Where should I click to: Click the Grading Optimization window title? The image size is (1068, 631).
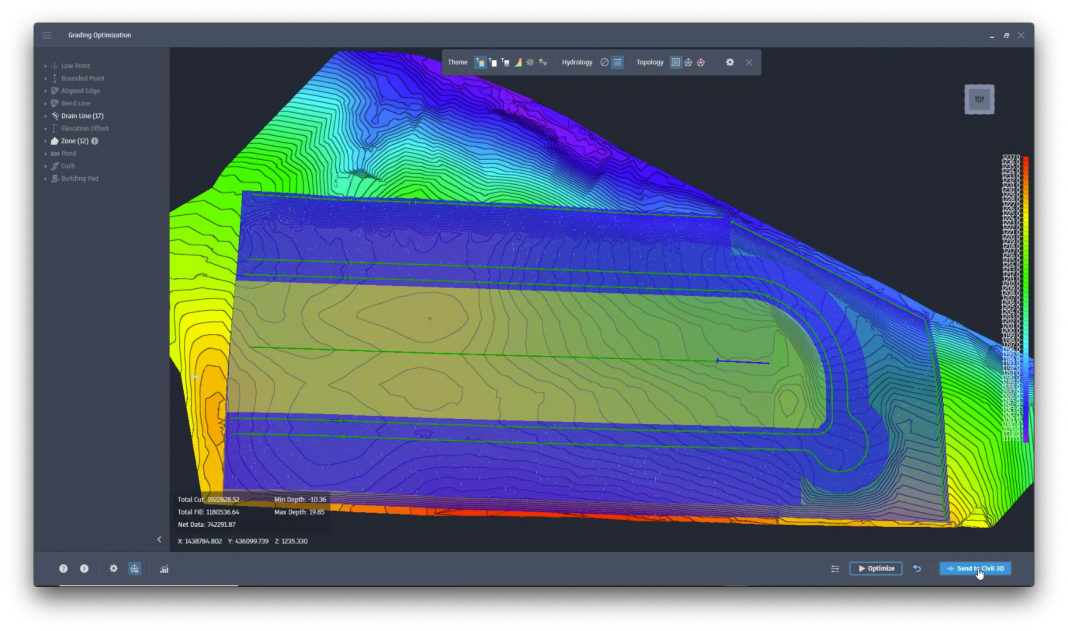coord(99,35)
